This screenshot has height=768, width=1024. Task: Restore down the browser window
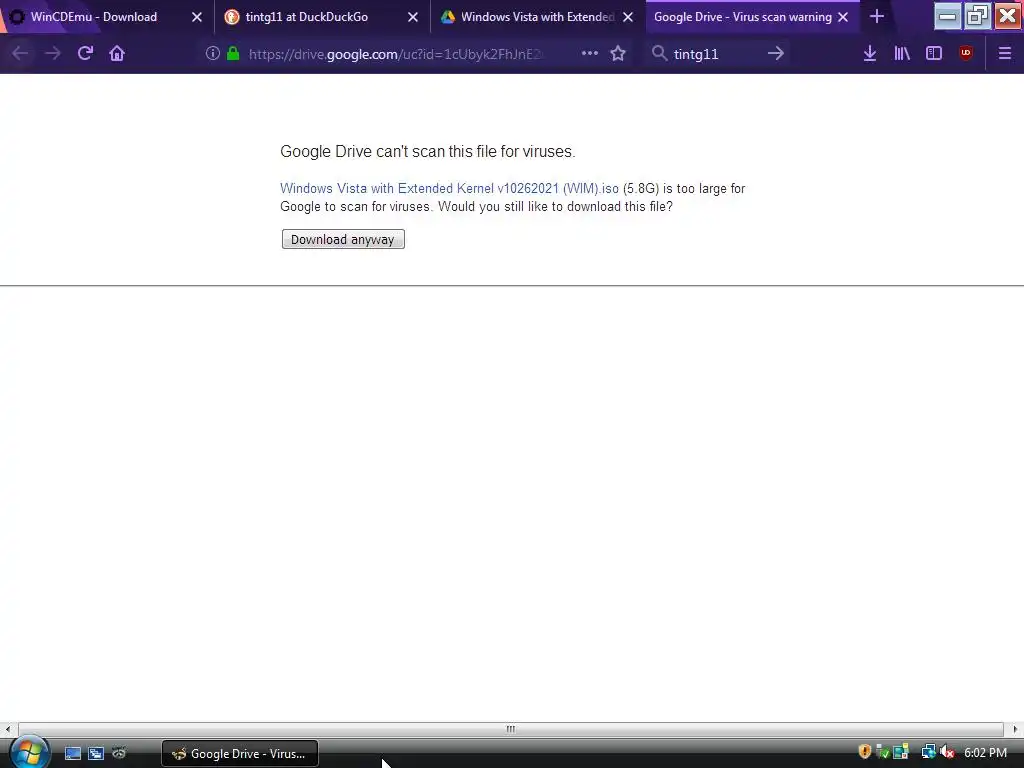pyautogui.click(x=978, y=16)
